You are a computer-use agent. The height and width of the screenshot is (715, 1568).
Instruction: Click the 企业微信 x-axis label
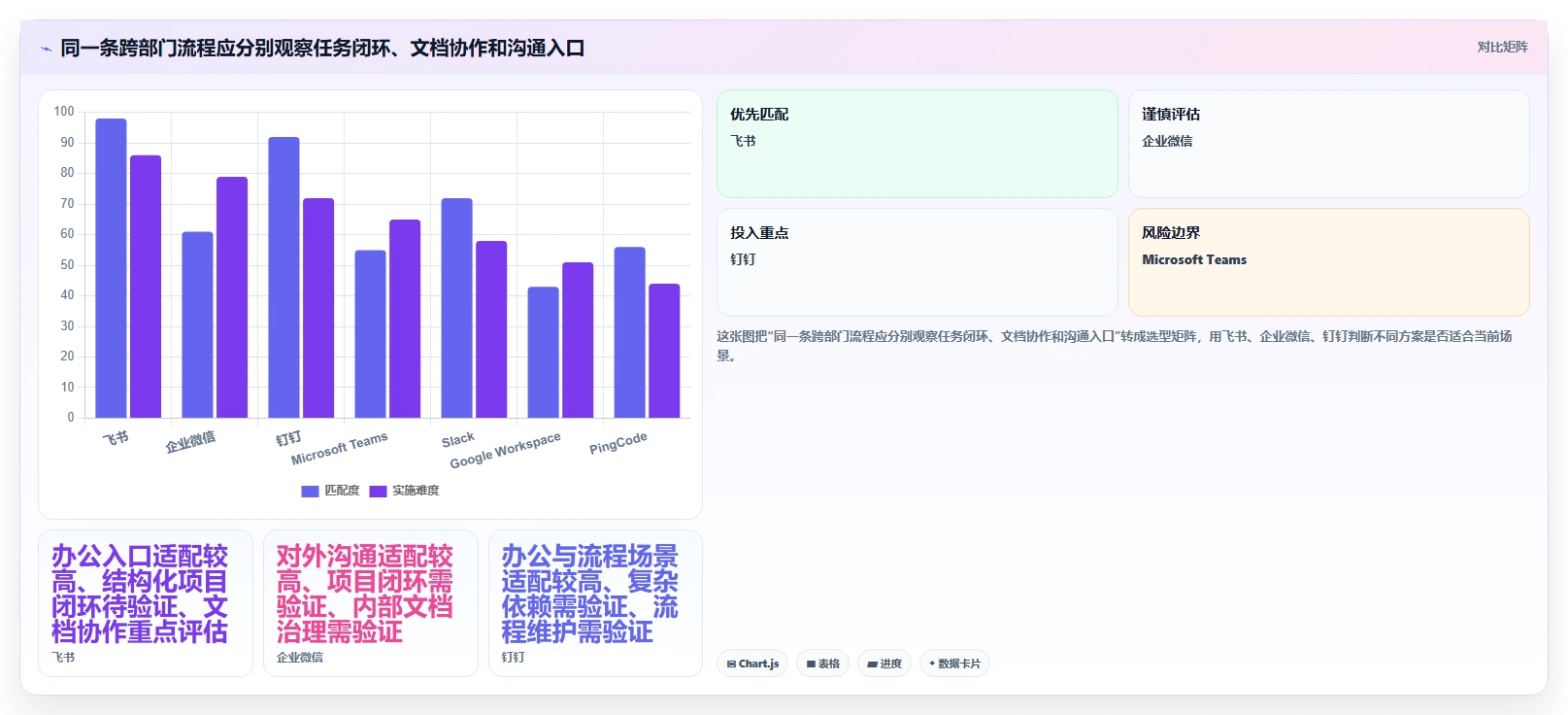coord(190,442)
